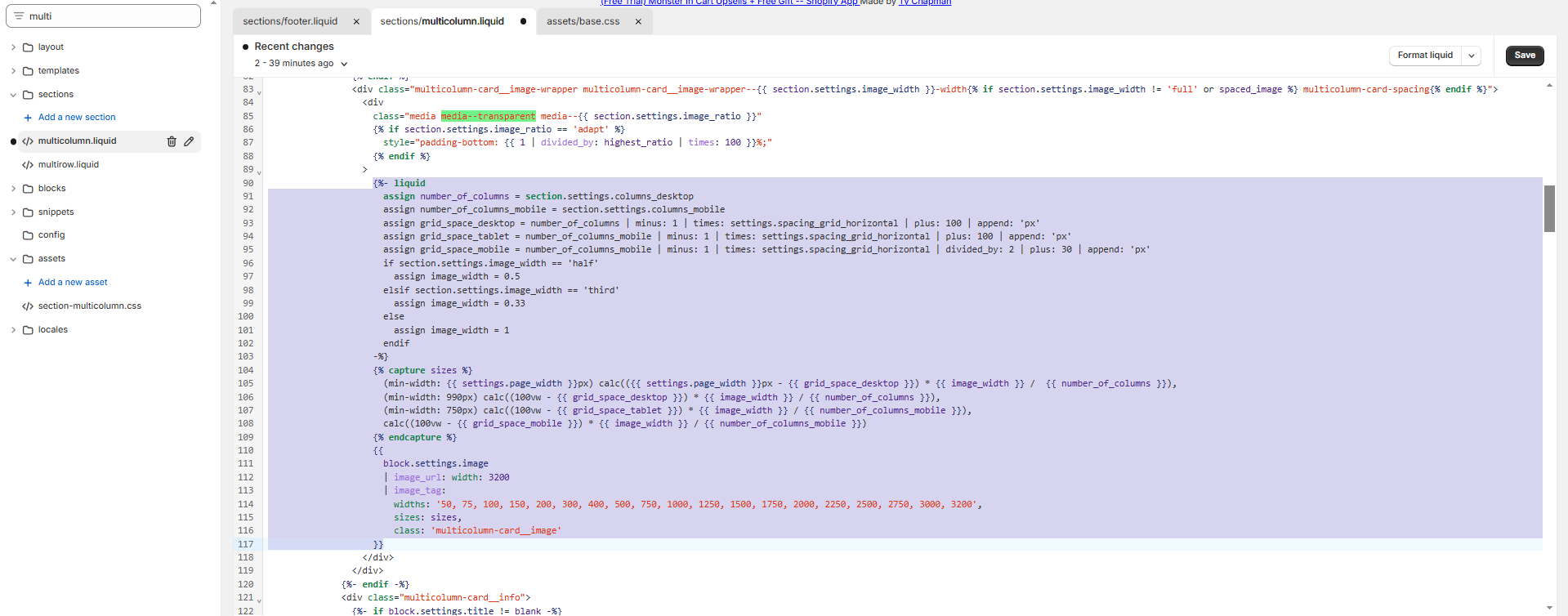The width and height of the screenshot is (1568, 616).
Task: Close the assets/base.css tab
Action: tap(638, 22)
